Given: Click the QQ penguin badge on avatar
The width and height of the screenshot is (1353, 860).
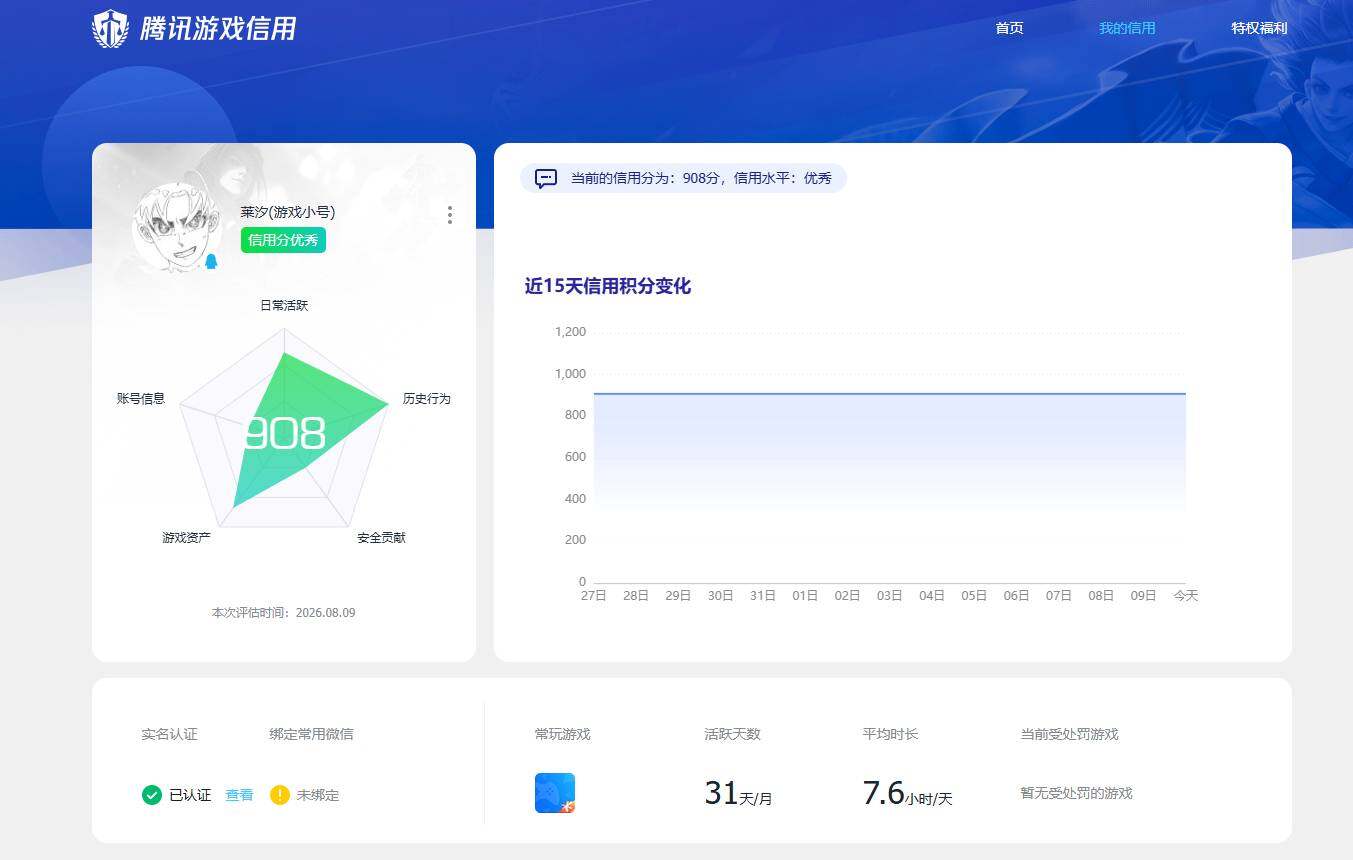Looking at the screenshot, I should (211, 261).
